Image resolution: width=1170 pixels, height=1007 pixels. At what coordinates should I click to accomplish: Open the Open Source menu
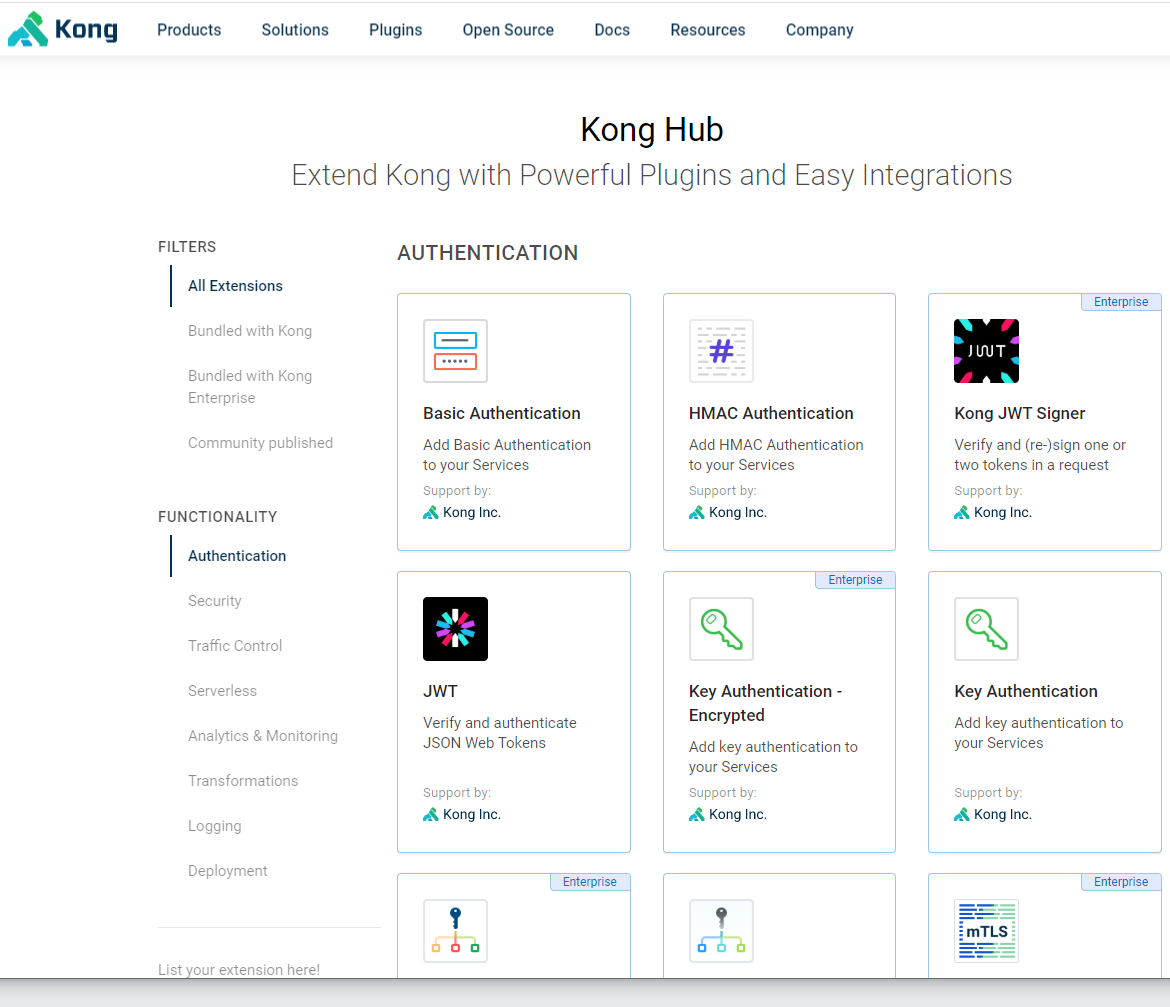pyautogui.click(x=508, y=30)
